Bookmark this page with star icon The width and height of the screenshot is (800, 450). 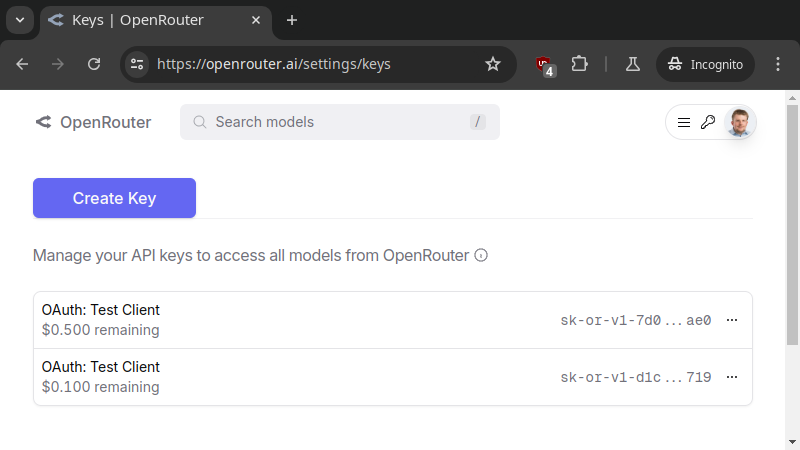492,64
